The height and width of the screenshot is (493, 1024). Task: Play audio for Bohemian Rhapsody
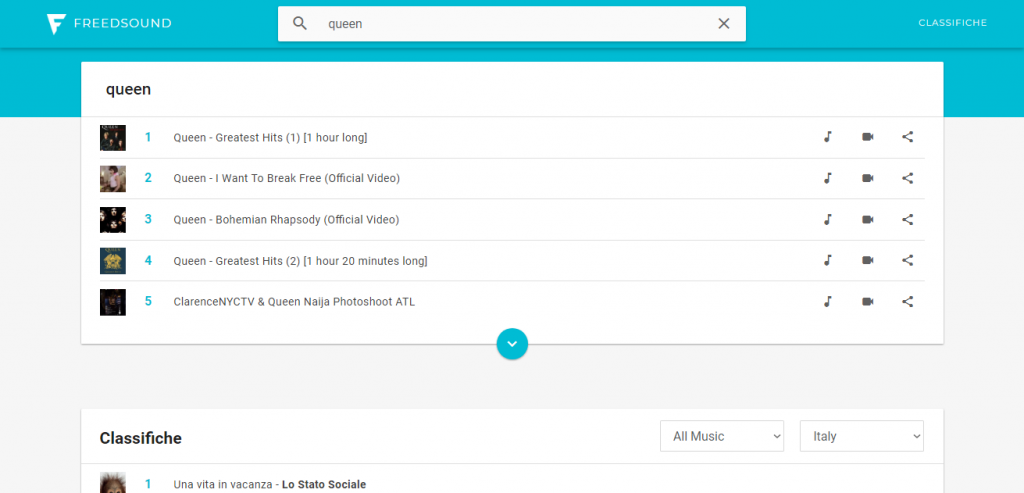pyautogui.click(x=827, y=219)
